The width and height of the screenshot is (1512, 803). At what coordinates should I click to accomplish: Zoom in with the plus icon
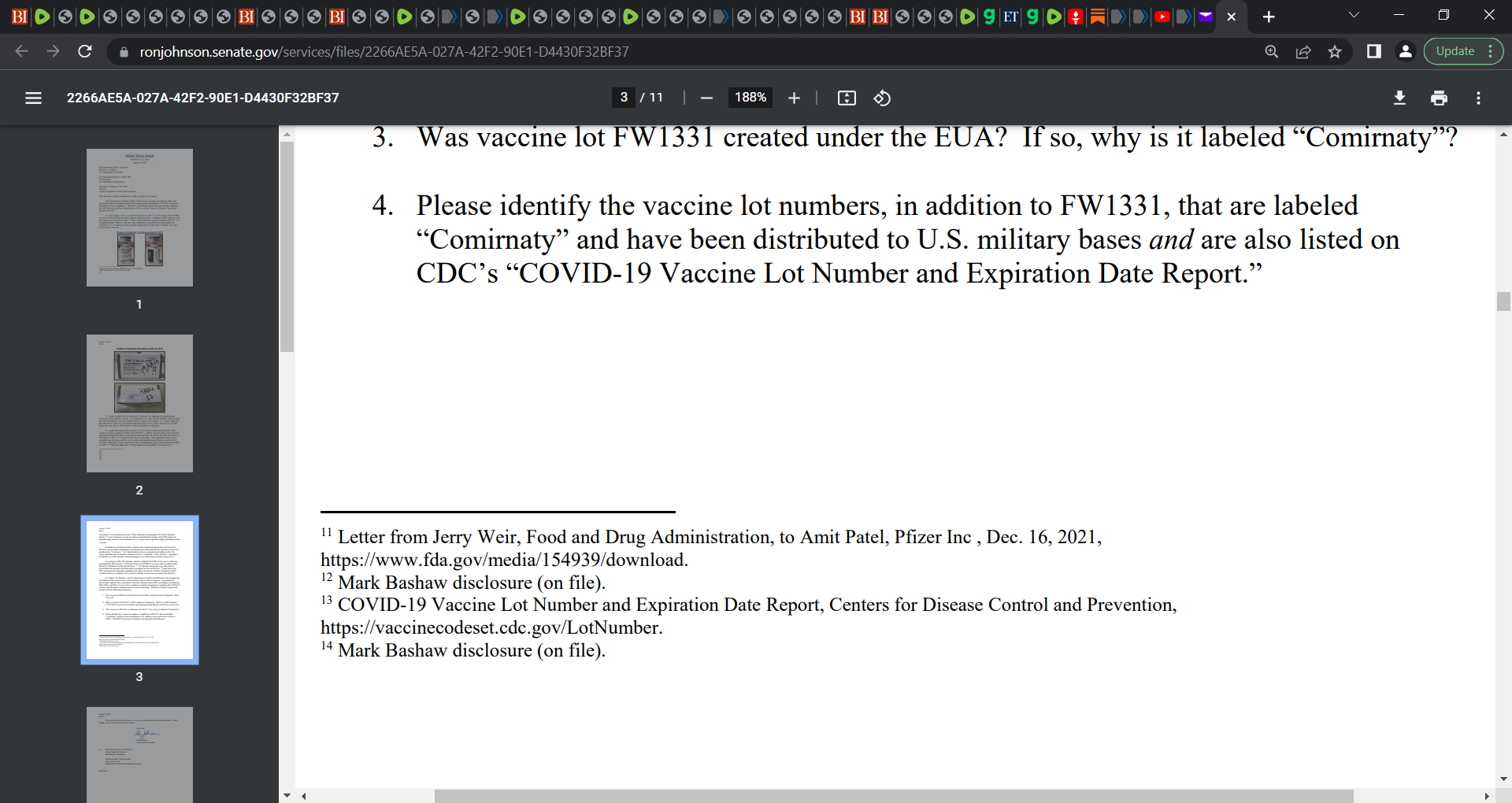click(x=794, y=98)
